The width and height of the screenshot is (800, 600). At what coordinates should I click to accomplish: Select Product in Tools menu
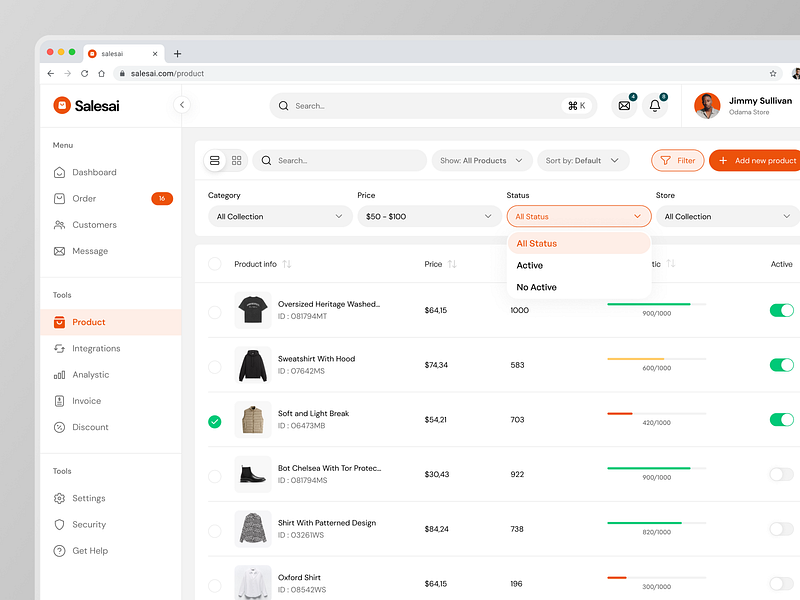(111, 322)
